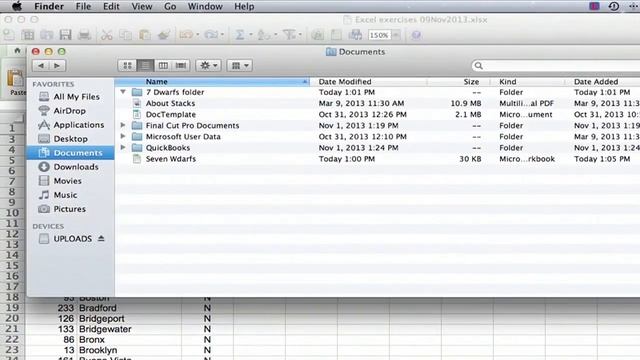Viewport: 640px width, 360px height.
Task: Select the DocTemplate file
Action: 171,114
